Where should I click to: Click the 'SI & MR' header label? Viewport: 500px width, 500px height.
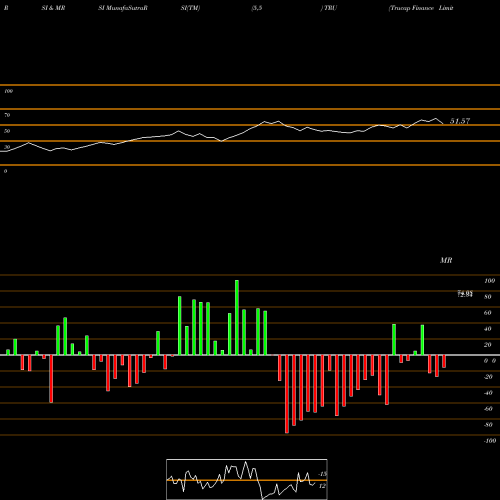(x=53, y=8)
